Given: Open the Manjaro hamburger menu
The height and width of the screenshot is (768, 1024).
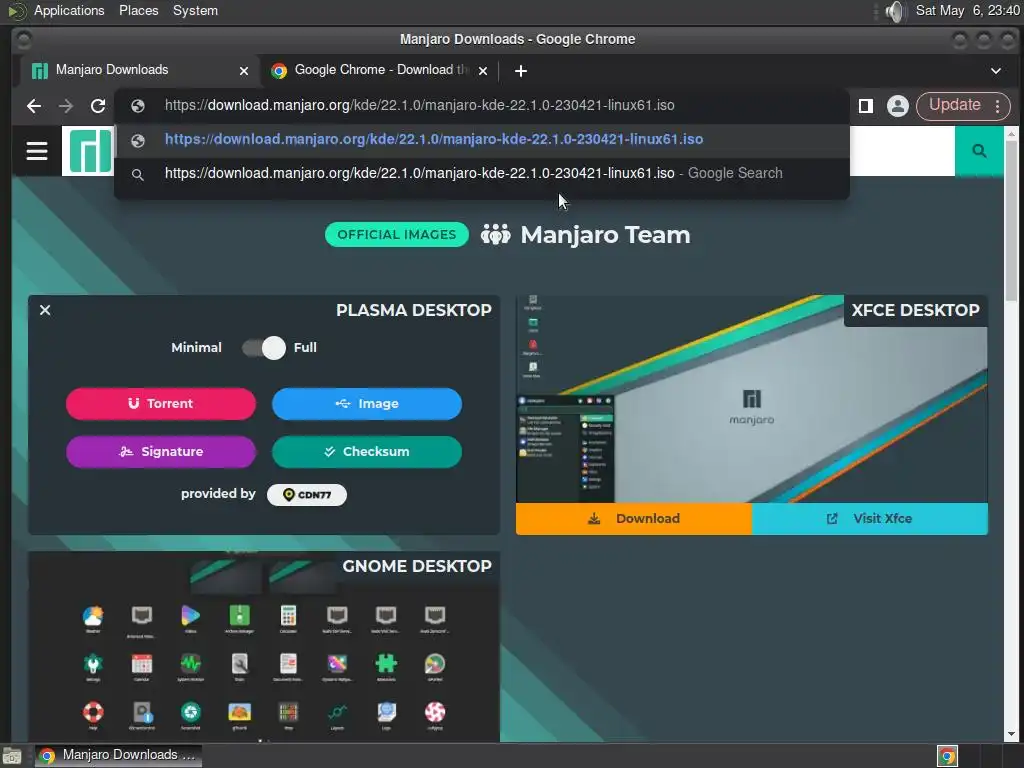Looking at the screenshot, I should point(37,151).
